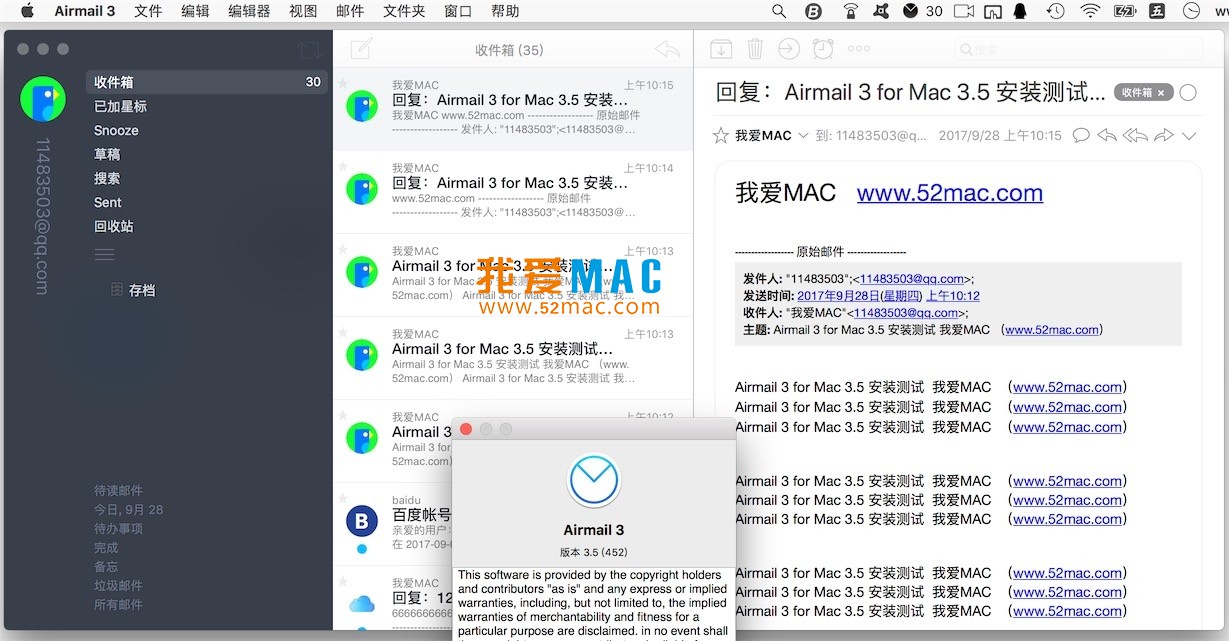Open more actions chevron in message header
This screenshot has height=641, width=1229.
point(1189,136)
